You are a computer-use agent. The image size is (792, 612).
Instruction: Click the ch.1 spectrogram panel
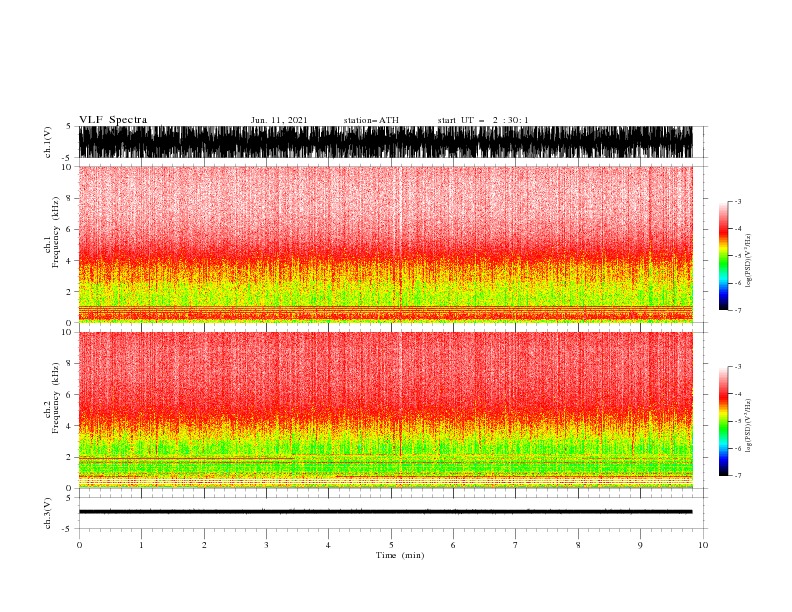pyautogui.click(x=385, y=244)
